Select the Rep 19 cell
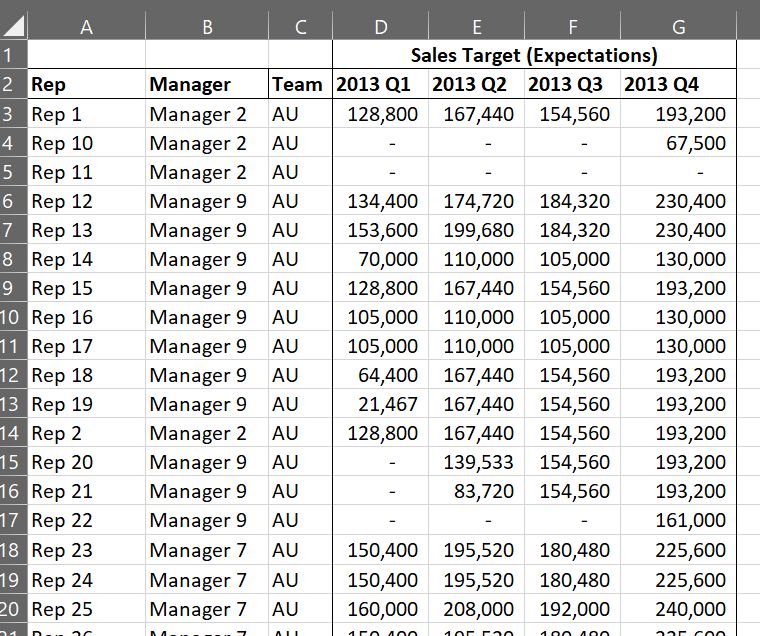Screen dimensions: 760x636 click(x=86, y=404)
